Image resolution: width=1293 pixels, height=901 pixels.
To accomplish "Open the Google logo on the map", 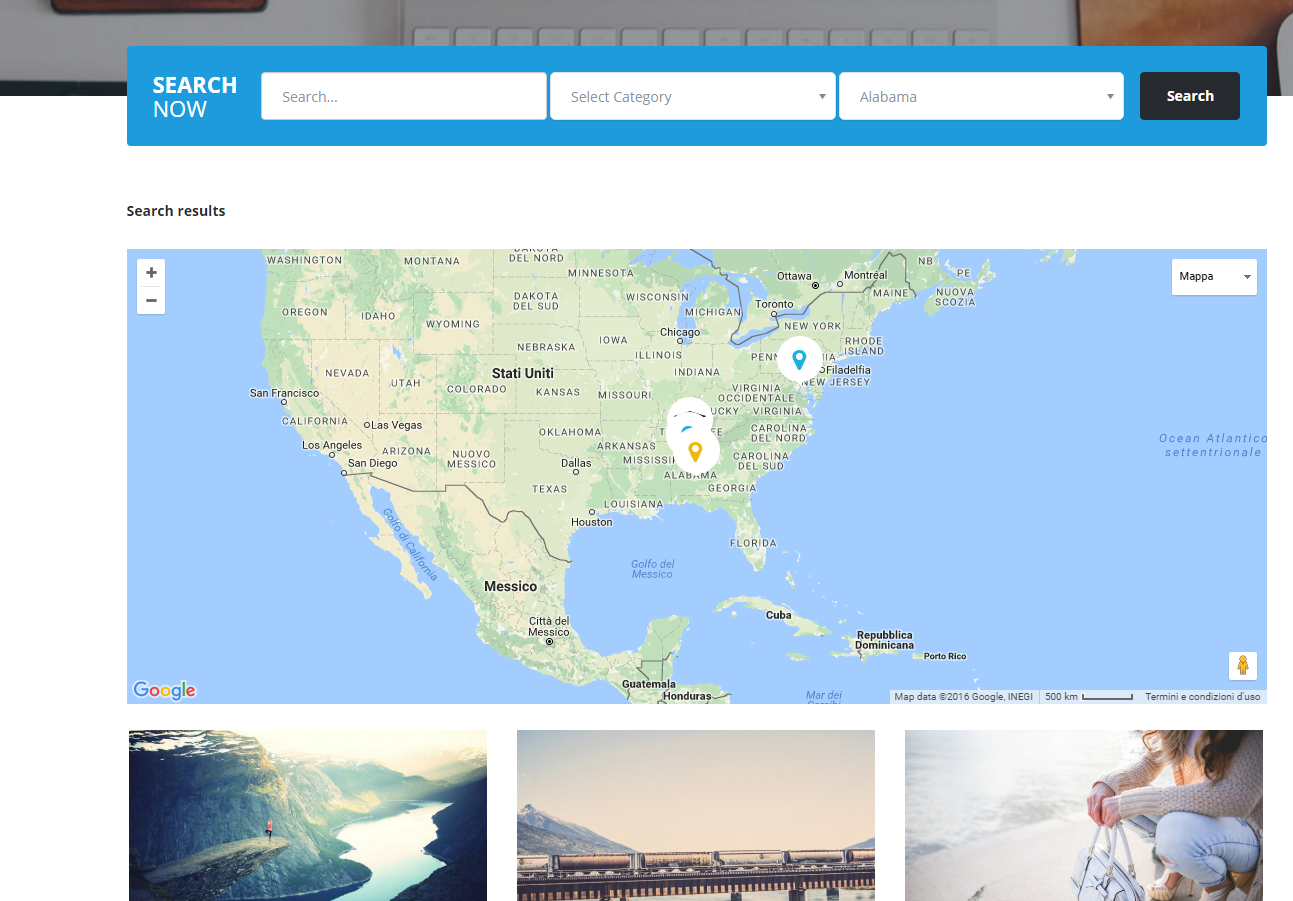I will point(164,690).
